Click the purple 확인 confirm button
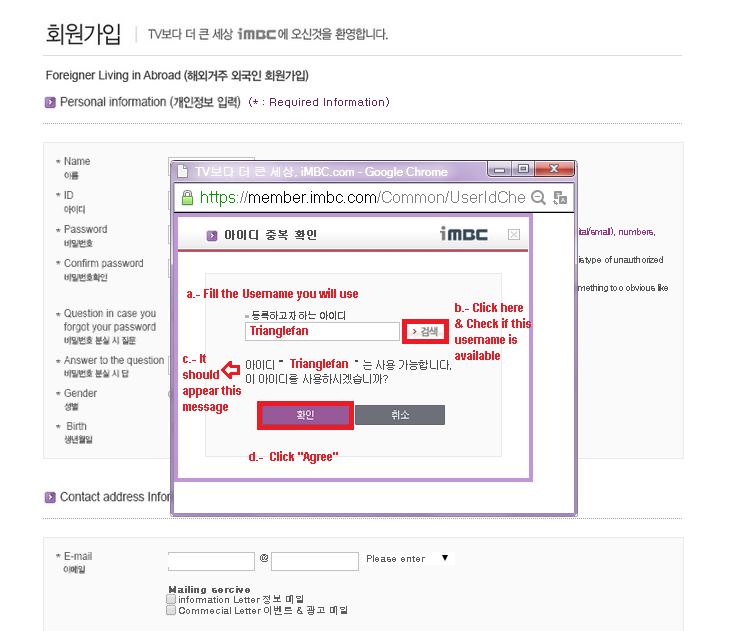Screen dimensions: 732x631 305,415
